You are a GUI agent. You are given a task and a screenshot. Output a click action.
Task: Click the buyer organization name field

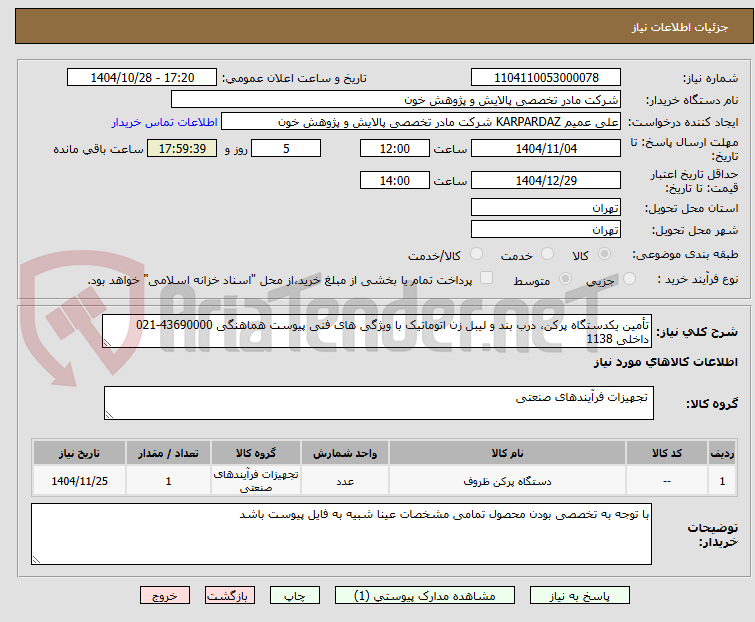click(396, 100)
